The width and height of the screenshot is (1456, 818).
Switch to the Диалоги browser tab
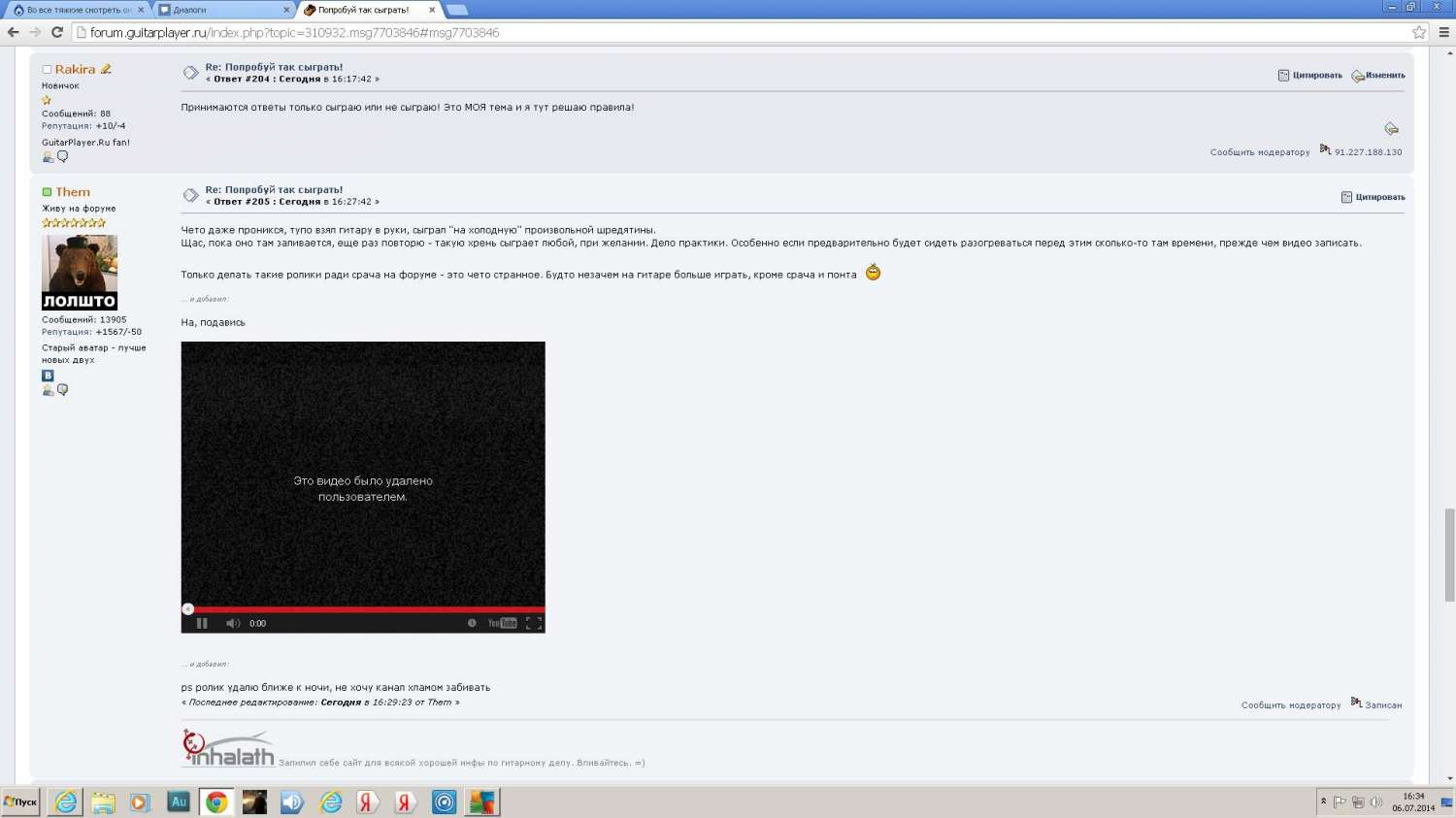pyautogui.click(x=223, y=10)
